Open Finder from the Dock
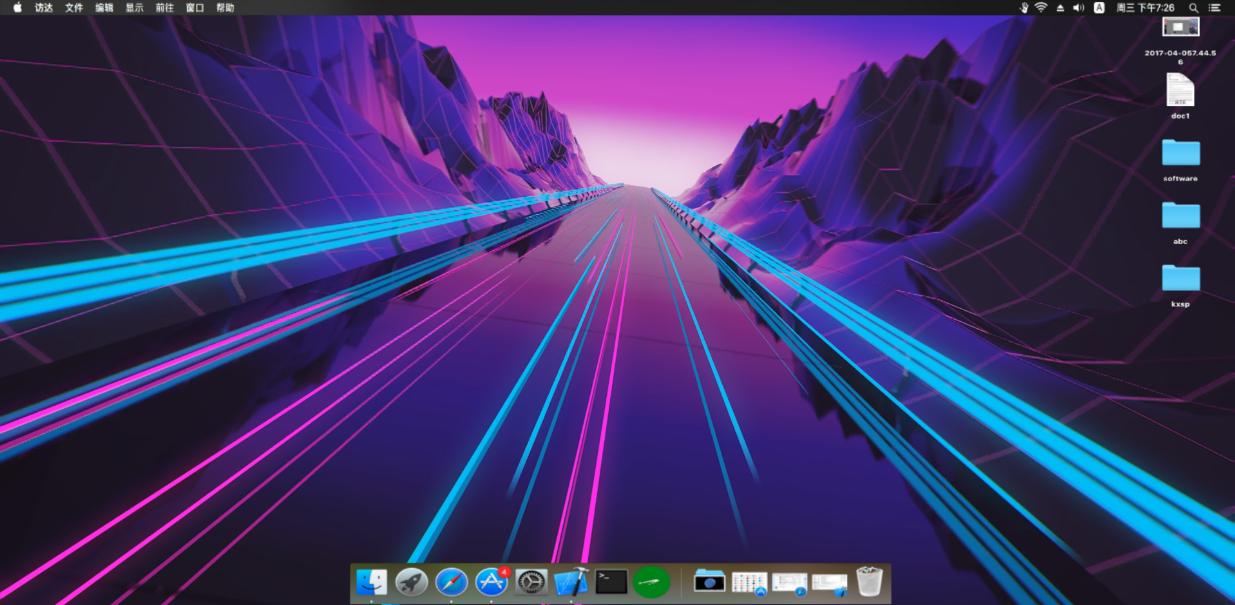1235x605 pixels. coord(371,581)
